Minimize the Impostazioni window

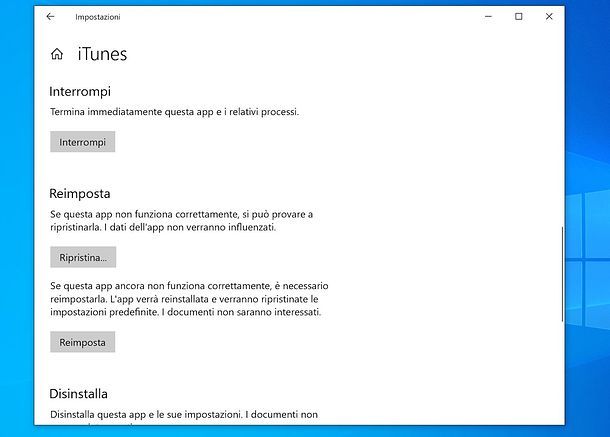tap(489, 16)
